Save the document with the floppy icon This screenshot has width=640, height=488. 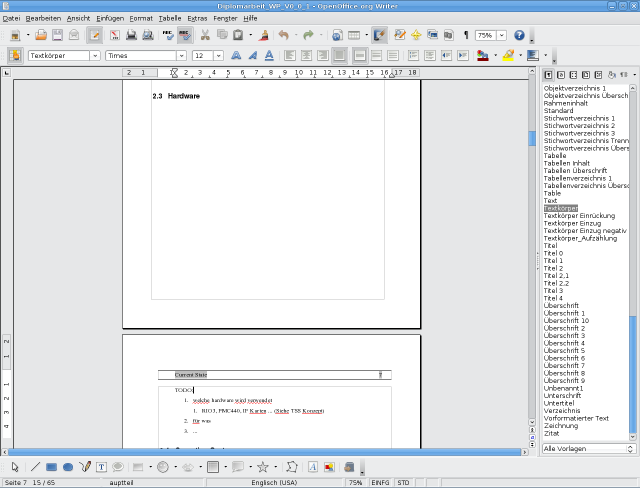pos(57,35)
